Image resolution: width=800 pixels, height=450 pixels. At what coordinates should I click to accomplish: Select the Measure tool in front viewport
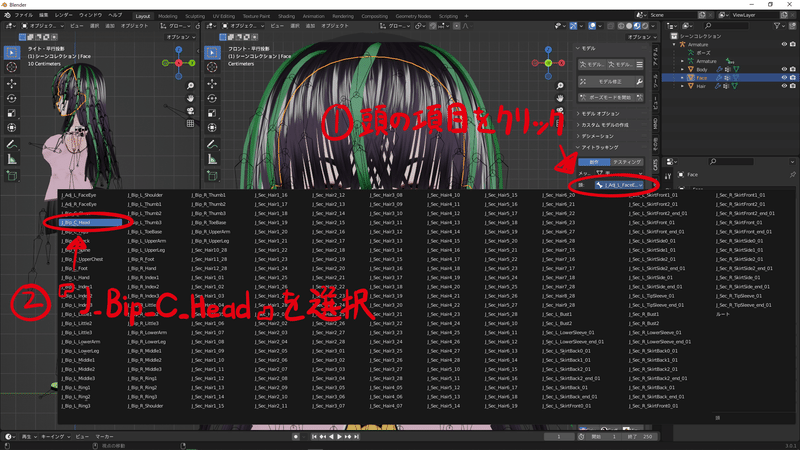(212, 160)
